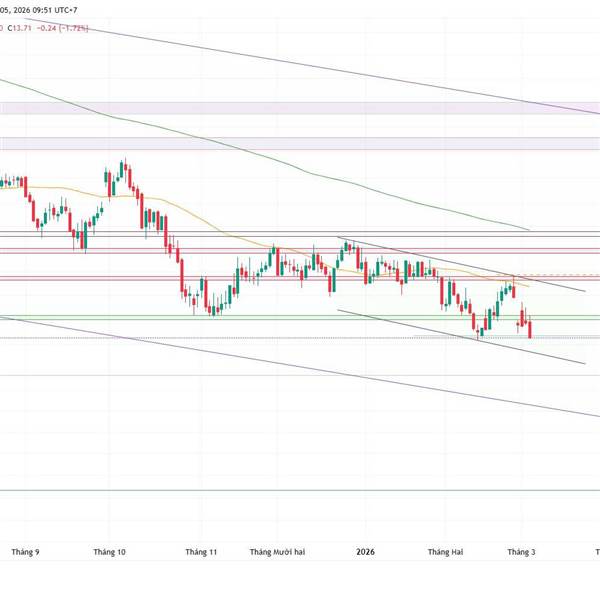Screen dimensions: 600x600
Task: Click the 'Tháng Hai' time axis label
Action: coord(445,552)
